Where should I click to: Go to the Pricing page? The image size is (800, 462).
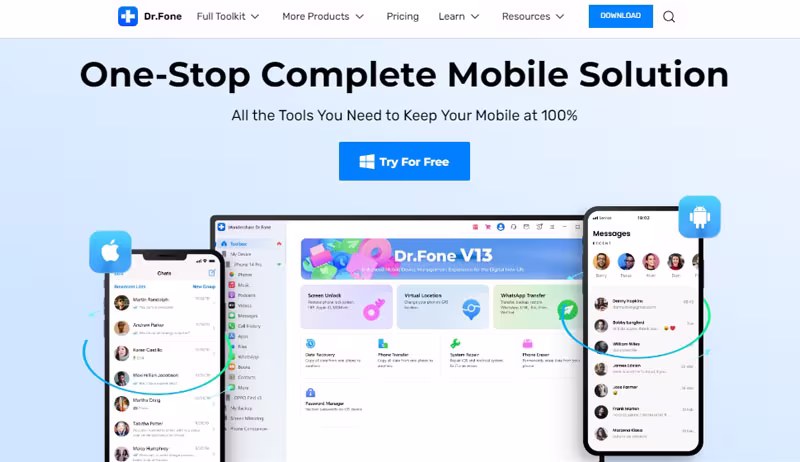coord(403,16)
